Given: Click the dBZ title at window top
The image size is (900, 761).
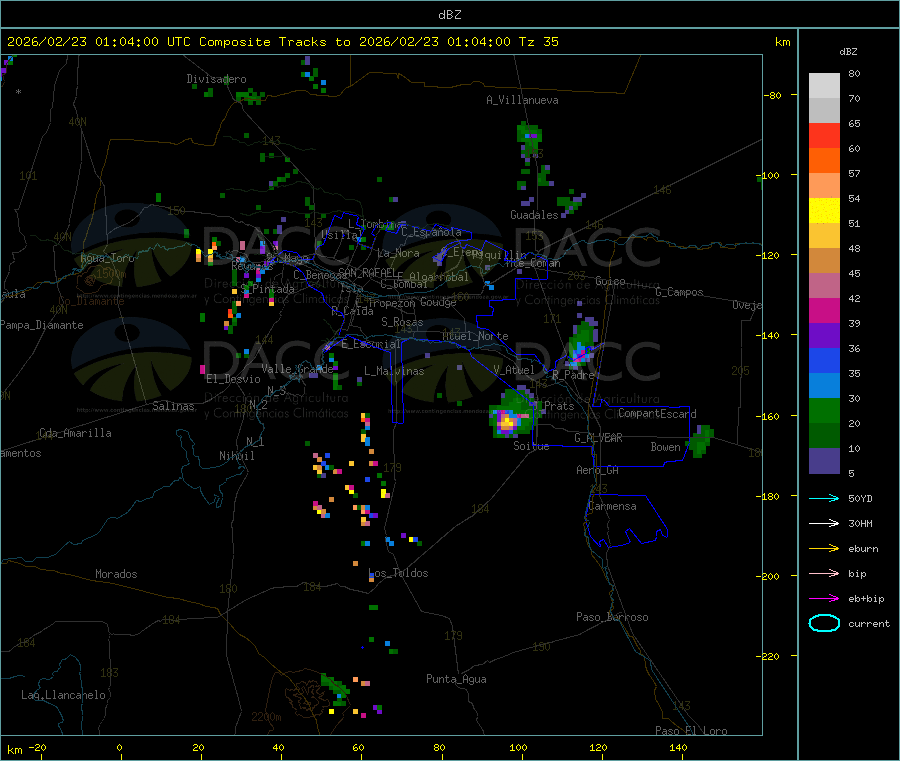Looking at the screenshot, I should pyautogui.click(x=449, y=15).
